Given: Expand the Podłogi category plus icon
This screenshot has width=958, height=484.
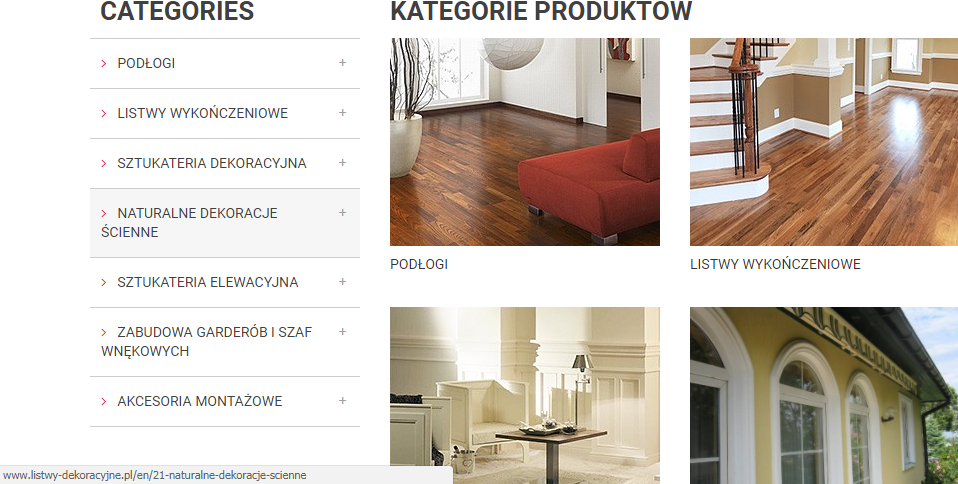Looking at the screenshot, I should [342, 63].
